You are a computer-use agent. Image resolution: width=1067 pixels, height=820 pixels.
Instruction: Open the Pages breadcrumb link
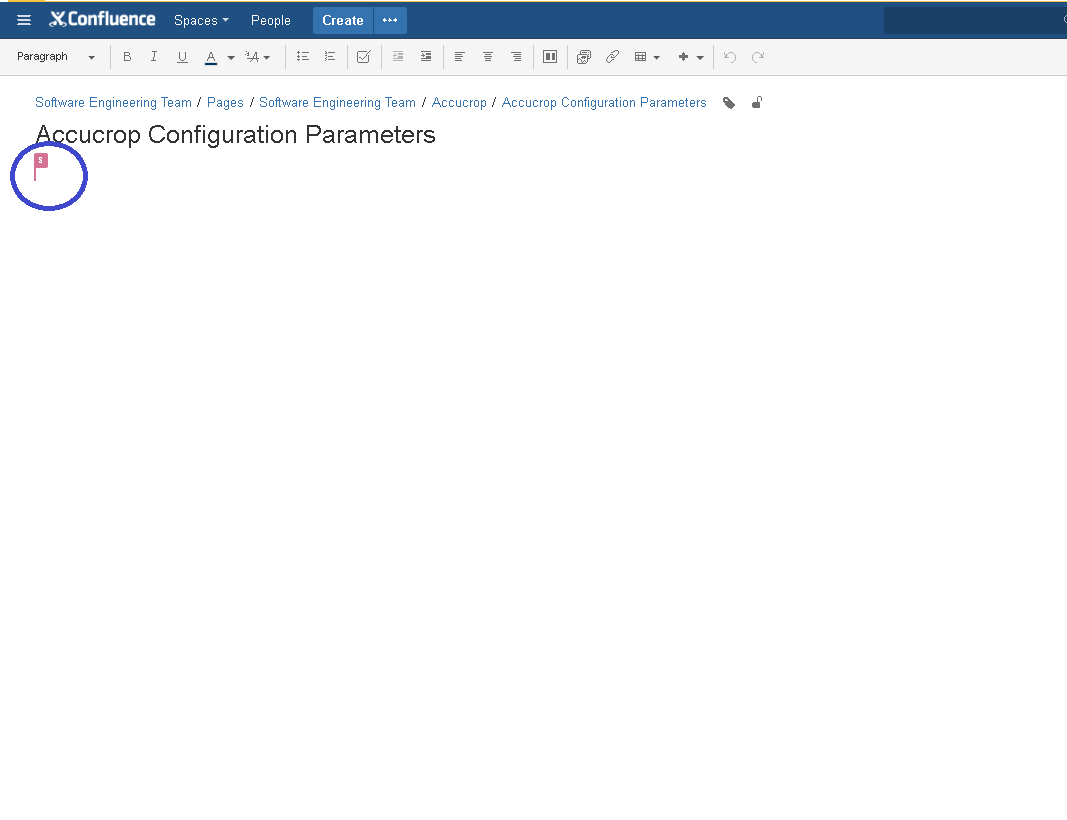[x=225, y=103]
